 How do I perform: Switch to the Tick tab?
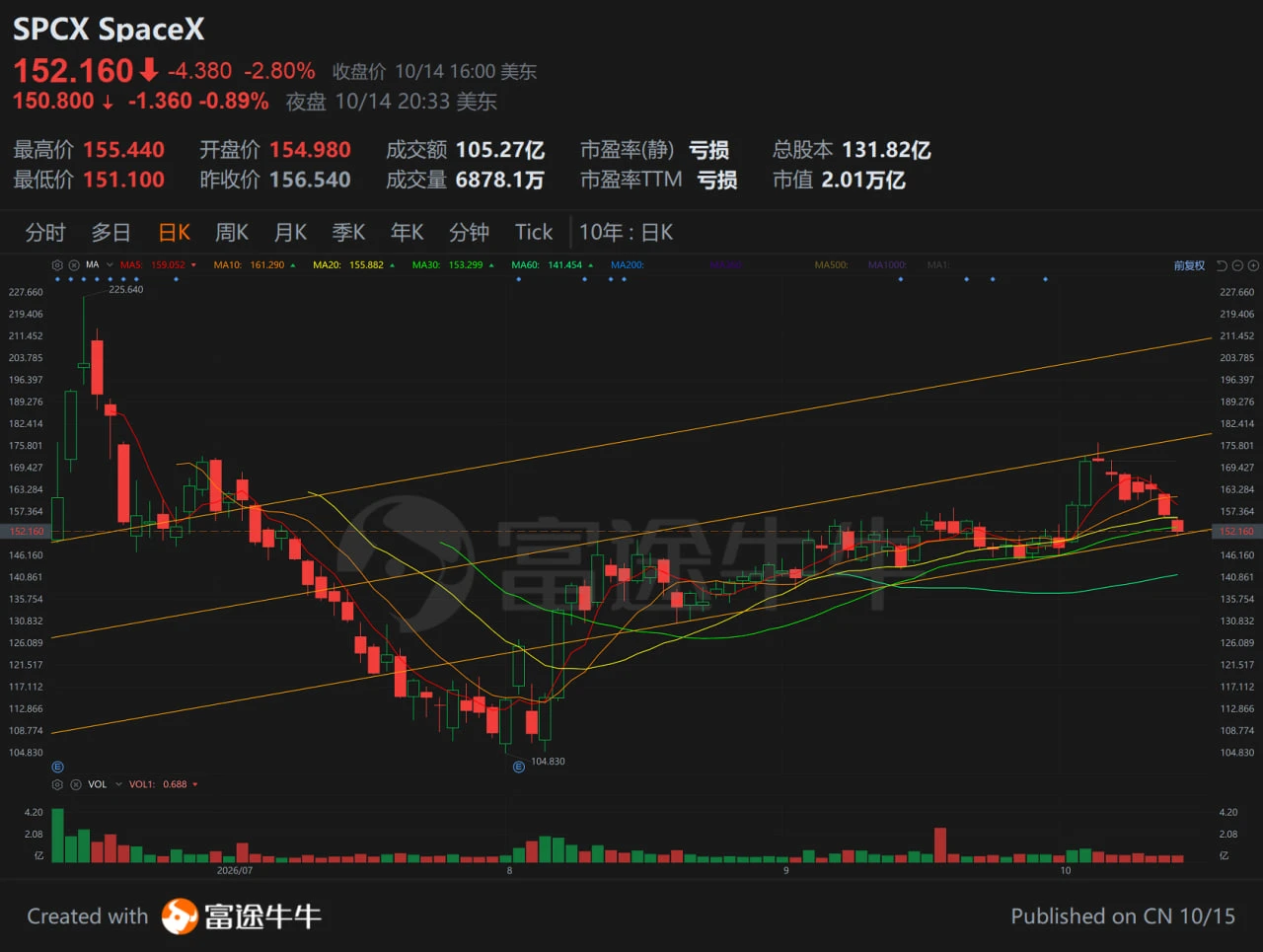coord(534,233)
